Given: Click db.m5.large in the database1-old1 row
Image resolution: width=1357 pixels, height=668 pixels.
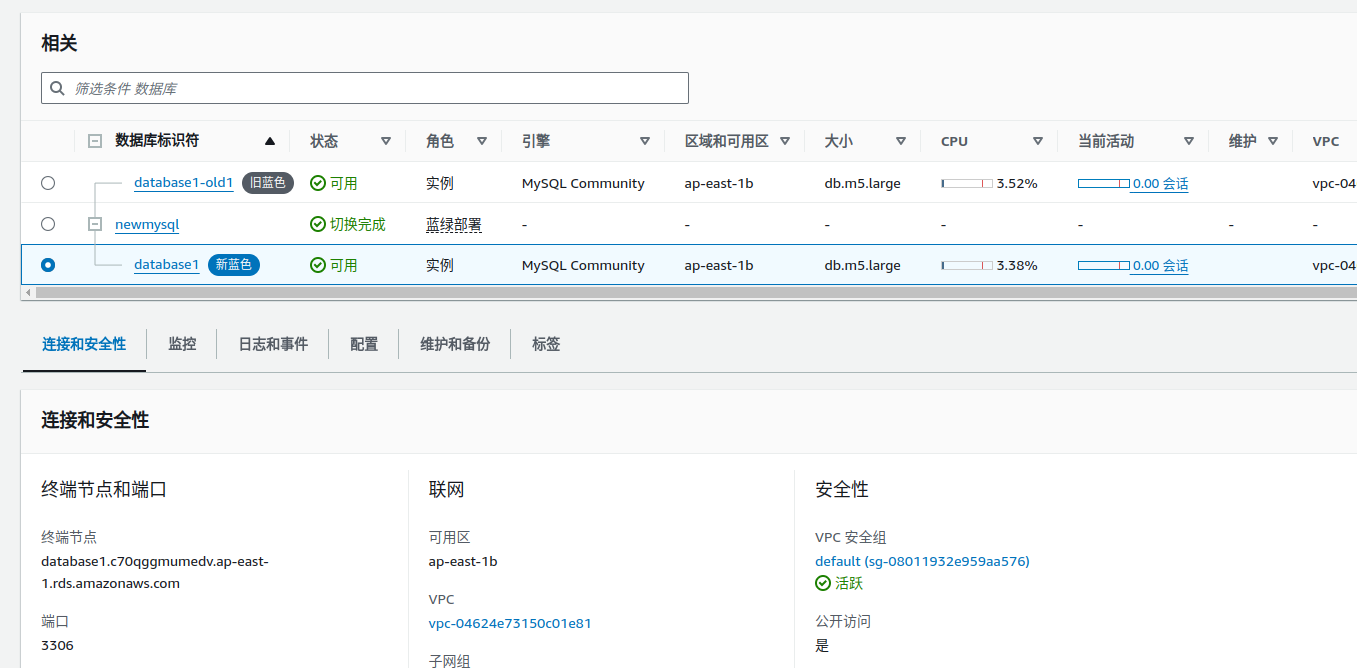Looking at the screenshot, I should (x=862, y=184).
